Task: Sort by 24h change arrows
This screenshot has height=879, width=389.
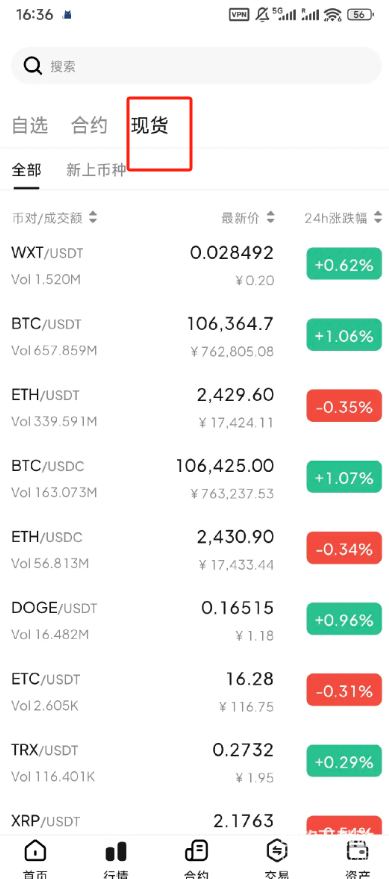Action: click(378, 218)
